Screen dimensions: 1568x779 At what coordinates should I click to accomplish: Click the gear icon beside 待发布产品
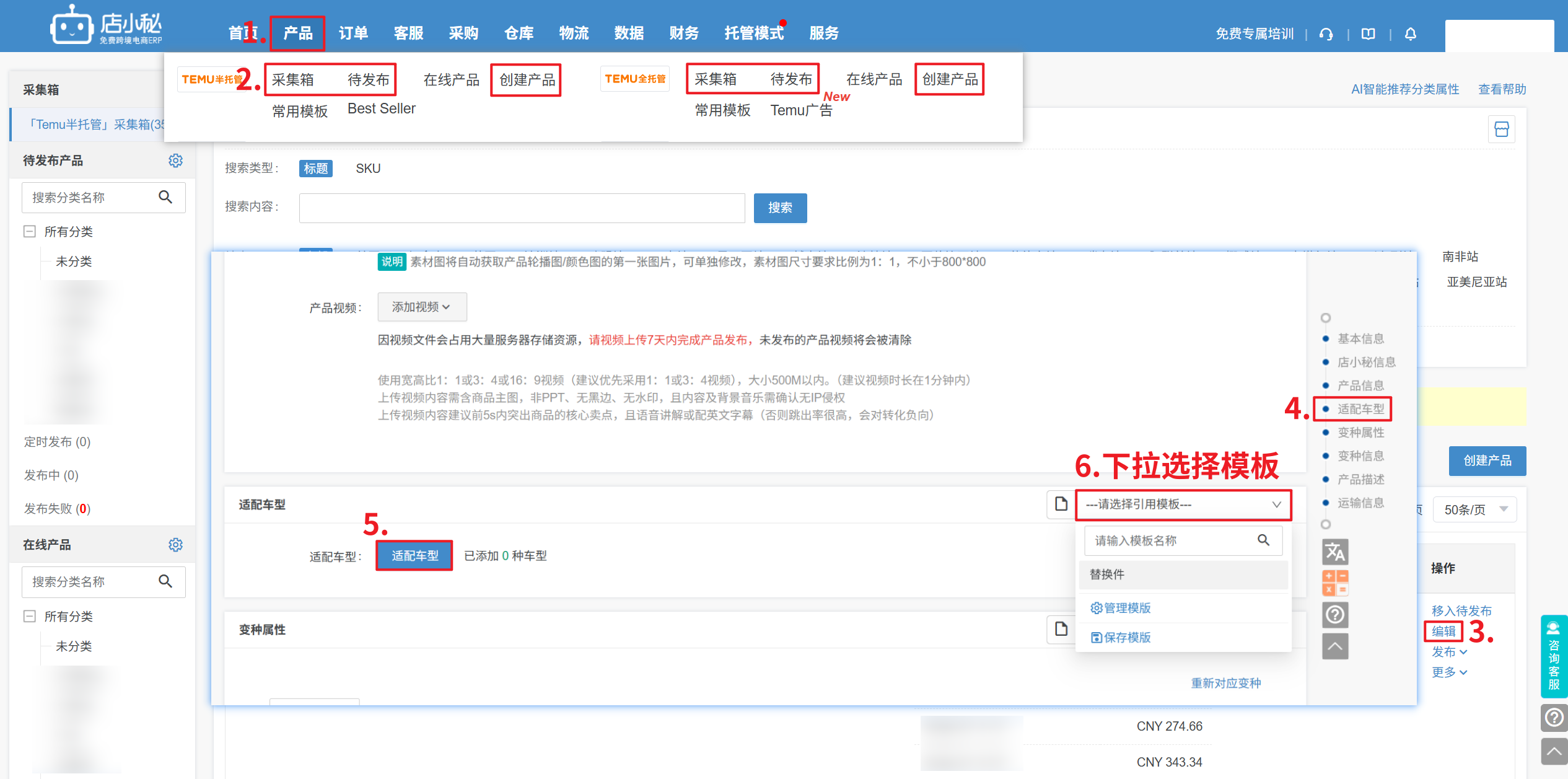click(175, 161)
